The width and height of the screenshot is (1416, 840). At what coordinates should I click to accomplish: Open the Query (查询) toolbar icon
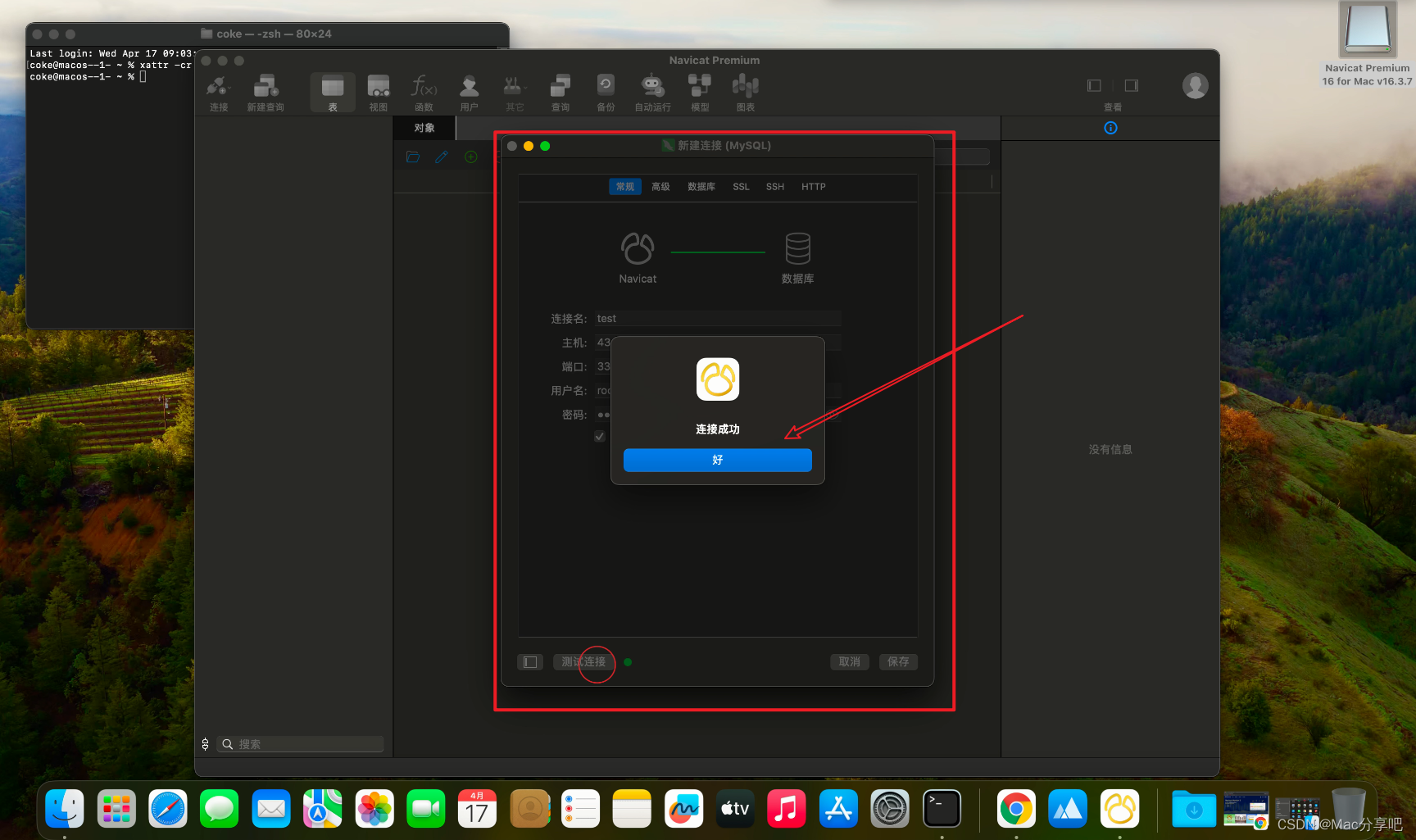coord(560,93)
